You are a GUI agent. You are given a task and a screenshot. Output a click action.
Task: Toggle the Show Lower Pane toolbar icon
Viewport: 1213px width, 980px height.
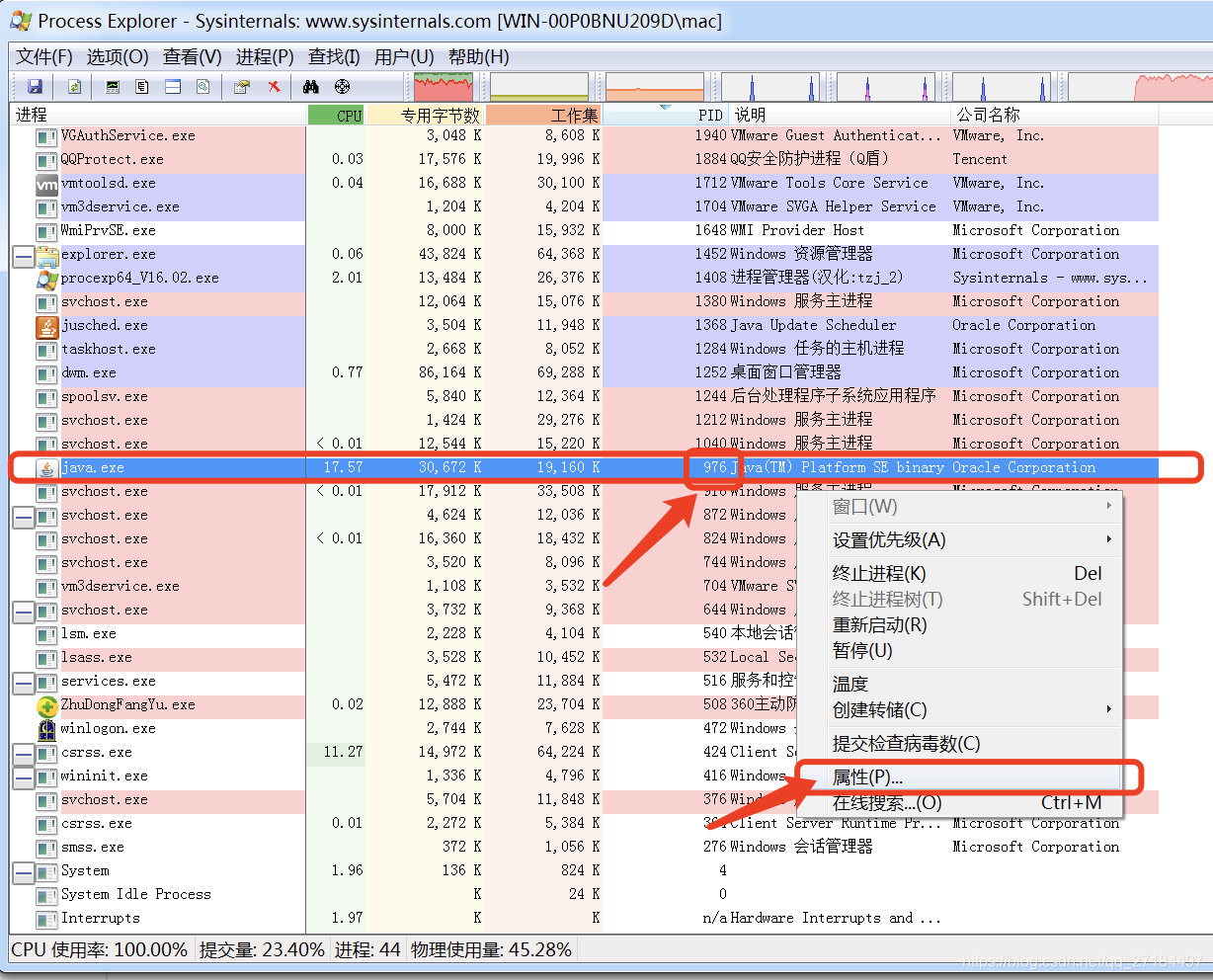[173, 87]
